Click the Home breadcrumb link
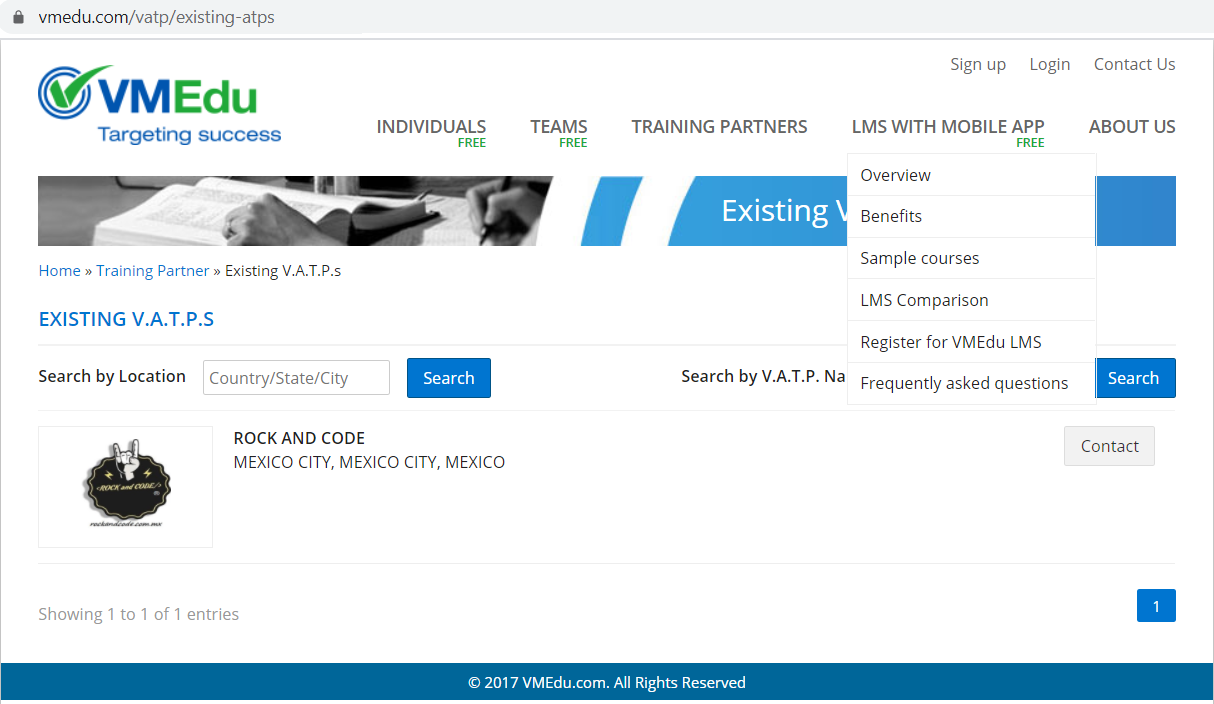This screenshot has width=1214, height=704. point(59,271)
